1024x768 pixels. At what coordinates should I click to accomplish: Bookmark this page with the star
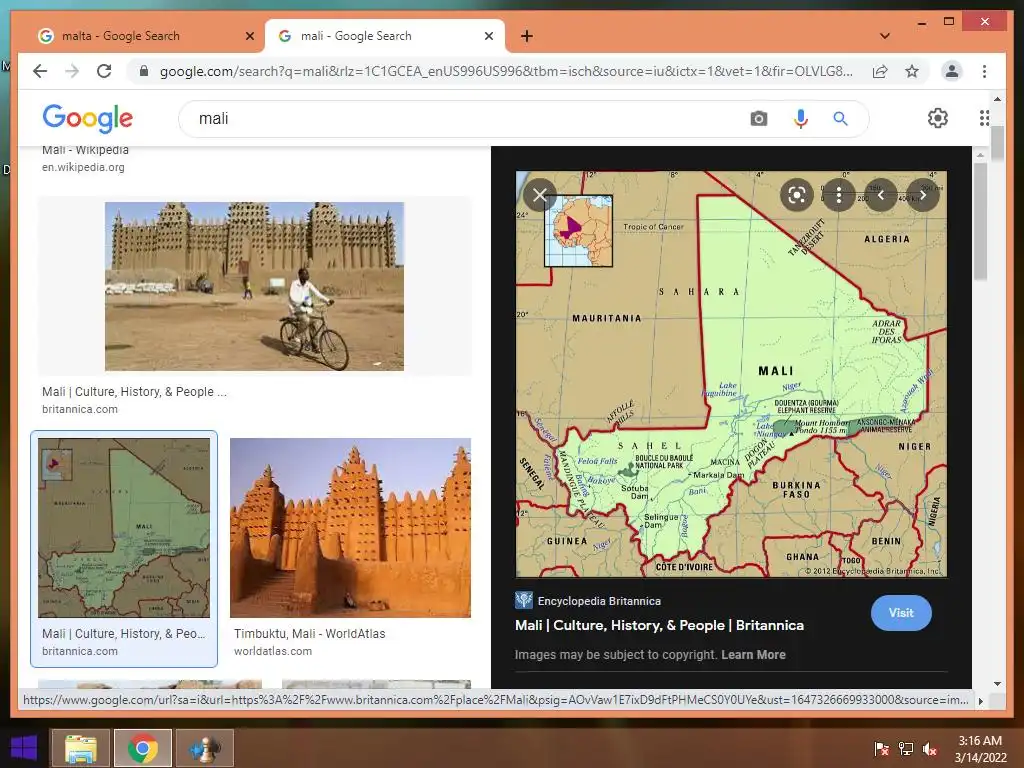pos(912,71)
